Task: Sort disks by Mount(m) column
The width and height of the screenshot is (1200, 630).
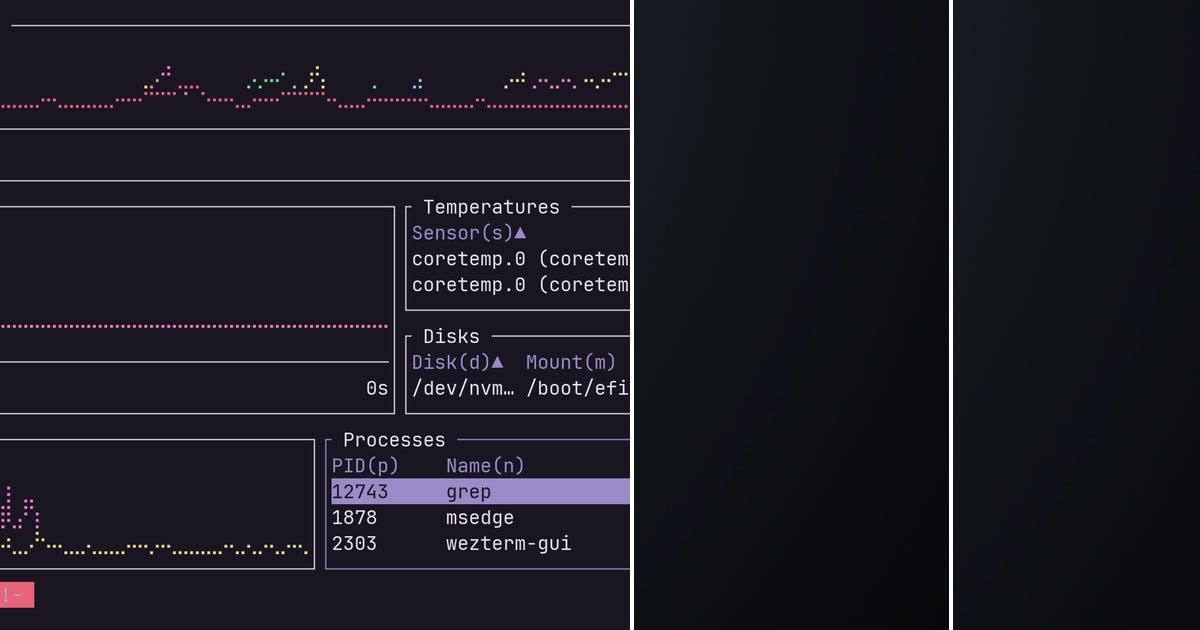Action: 571,362
